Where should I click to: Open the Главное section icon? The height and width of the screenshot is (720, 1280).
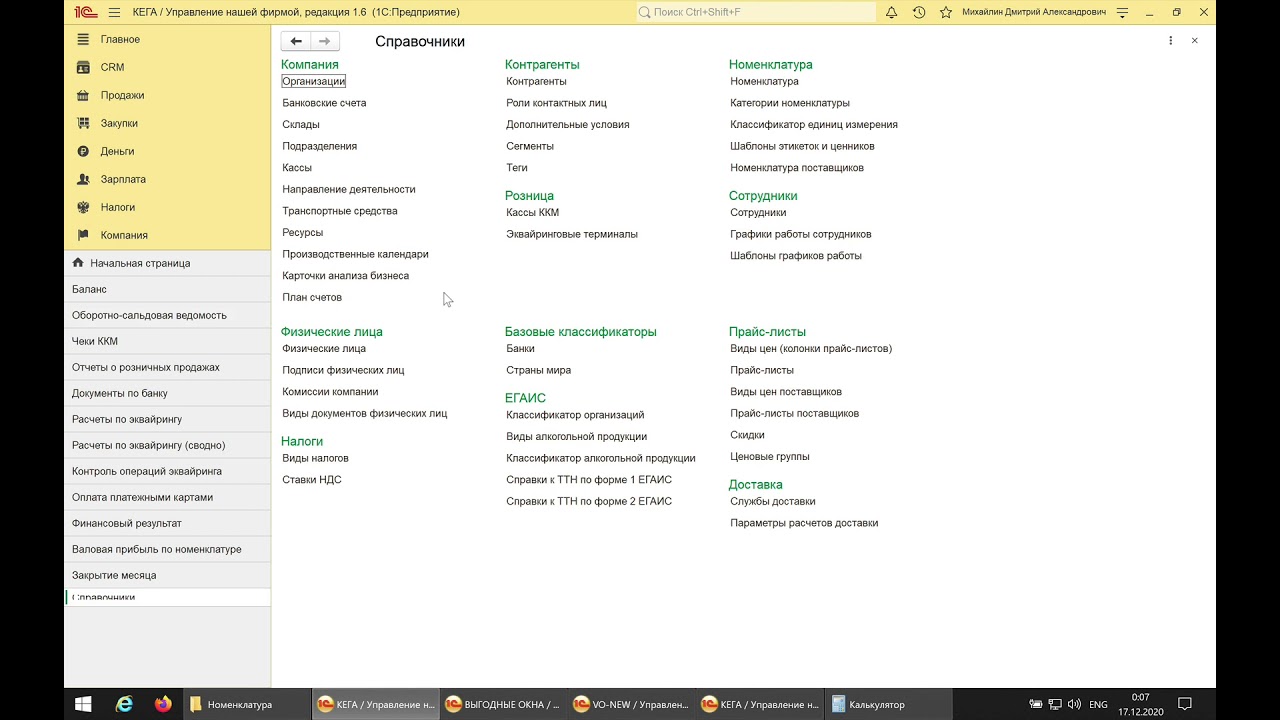83,39
